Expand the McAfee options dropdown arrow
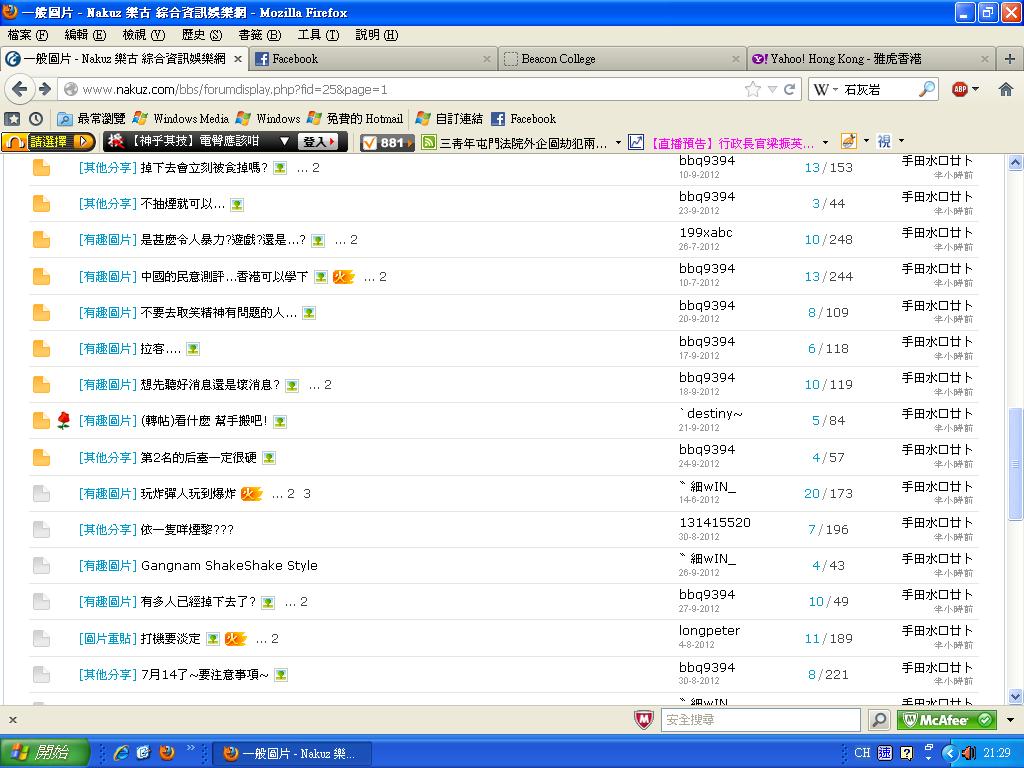 coord(1010,720)
